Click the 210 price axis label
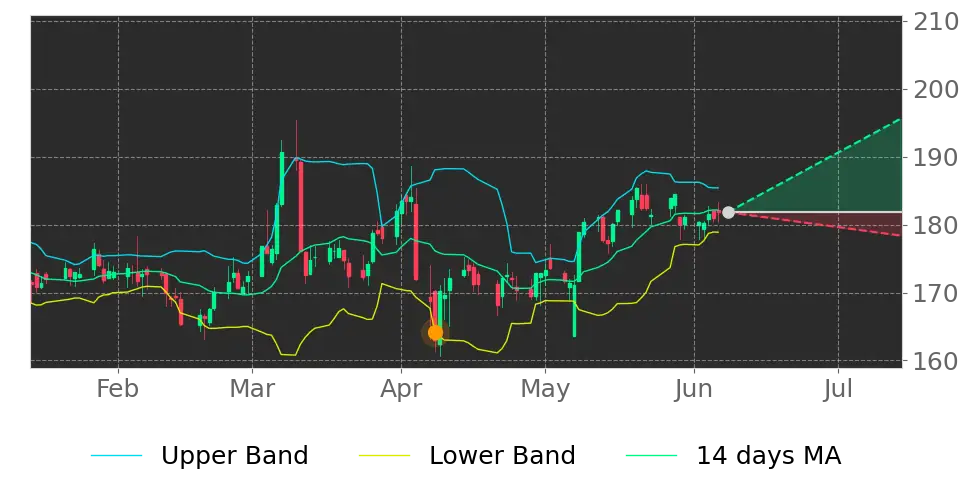This screenshot has height=486, width=972. tap(934, 22)
